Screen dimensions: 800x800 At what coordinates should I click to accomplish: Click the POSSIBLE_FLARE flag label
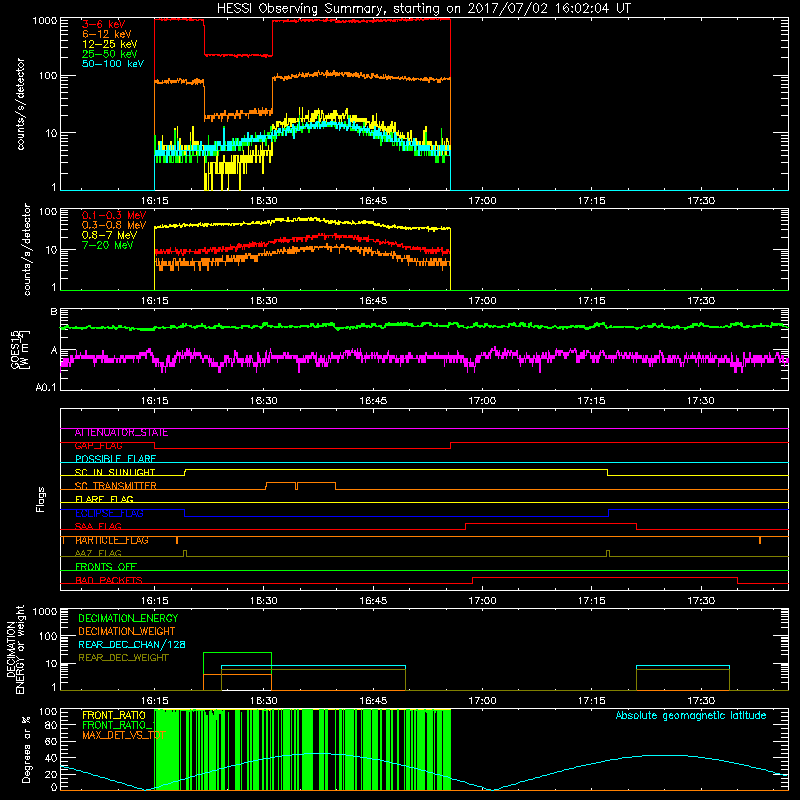click(115, 459)
